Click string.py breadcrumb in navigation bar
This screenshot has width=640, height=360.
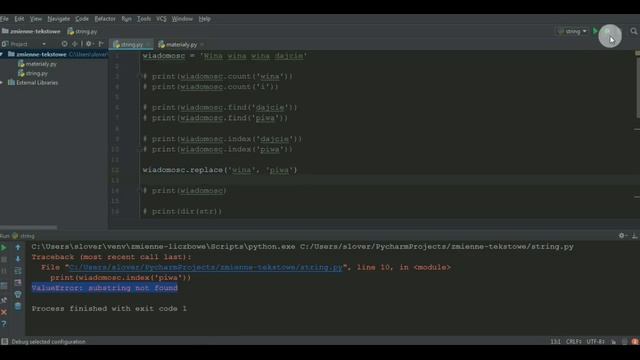(82, 31)
